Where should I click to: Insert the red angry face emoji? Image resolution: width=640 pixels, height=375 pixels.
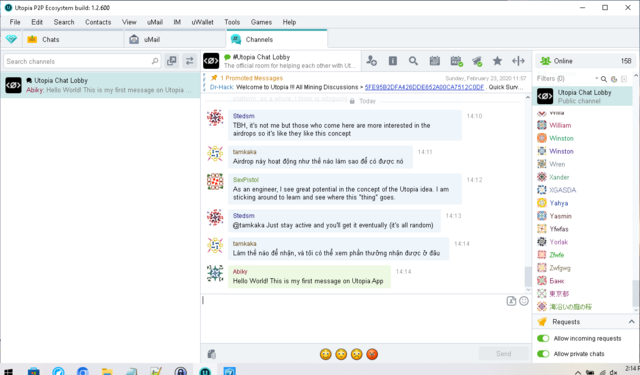point(372,354)
